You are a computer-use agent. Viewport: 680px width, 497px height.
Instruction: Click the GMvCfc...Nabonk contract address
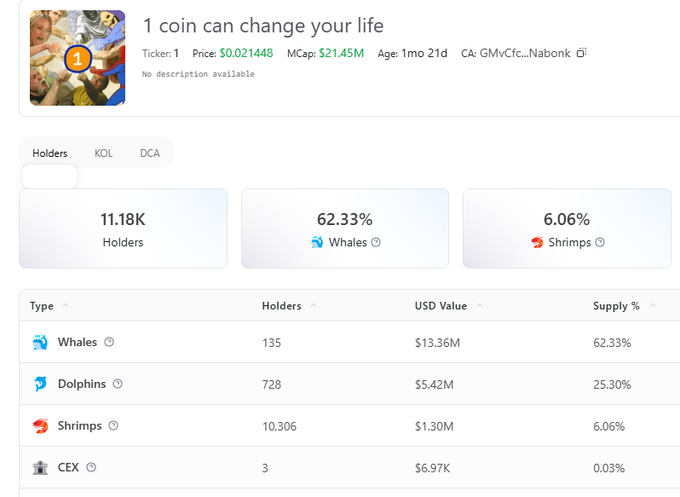pos(525,52)
